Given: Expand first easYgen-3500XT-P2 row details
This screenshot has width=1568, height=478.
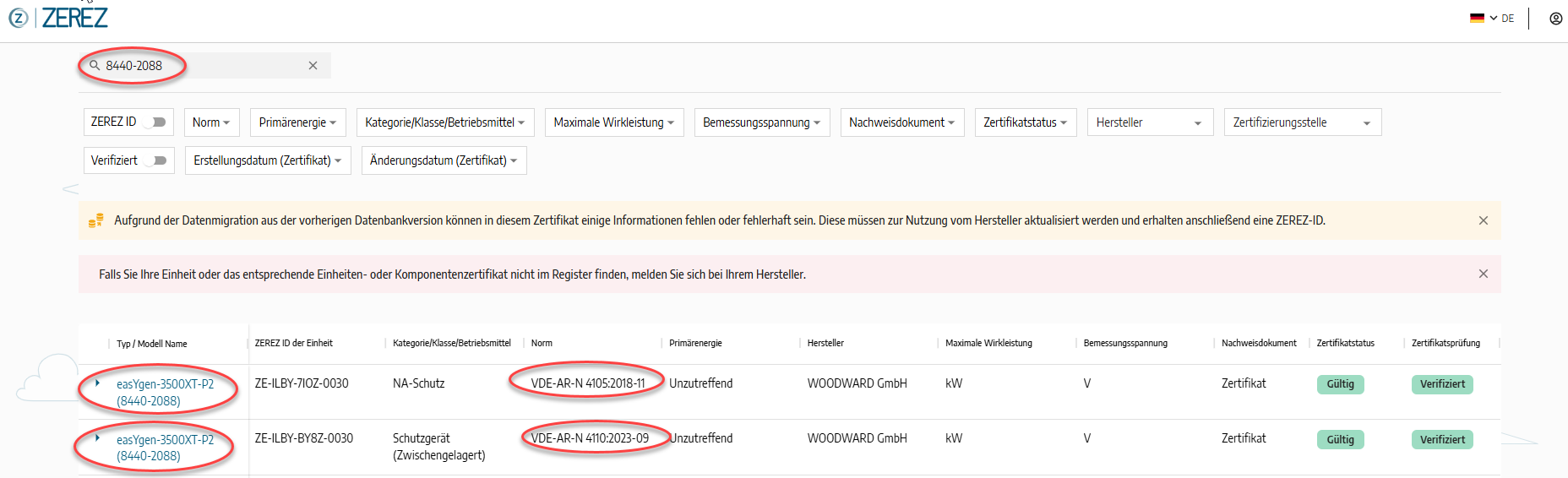Looking at the screenshot, I should (x=98, y=383).
